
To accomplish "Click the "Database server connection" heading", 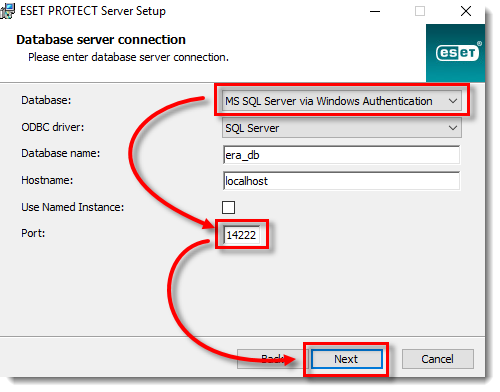I will tap(101, 40).
